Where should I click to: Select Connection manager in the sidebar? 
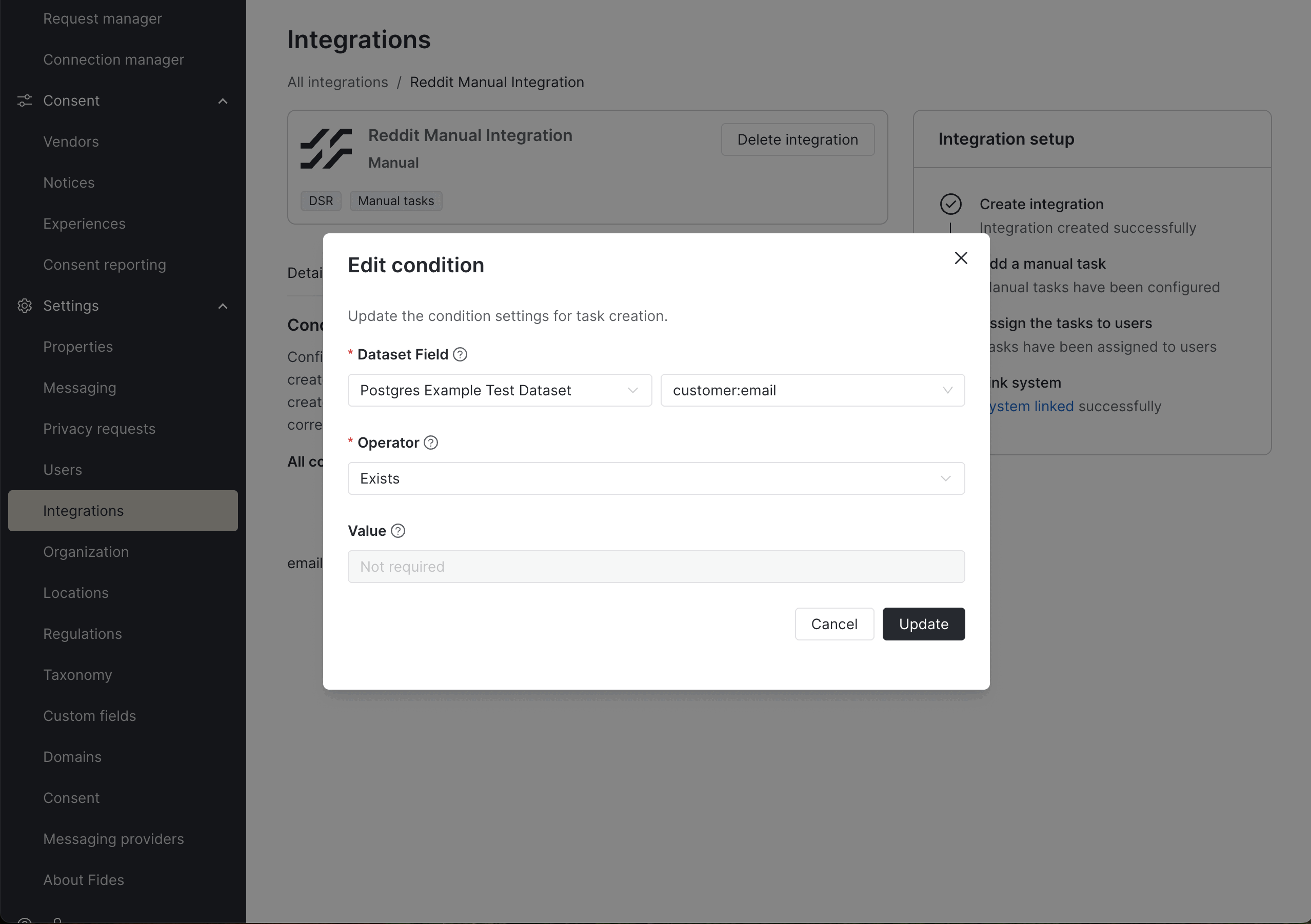(x=114, y=59)
